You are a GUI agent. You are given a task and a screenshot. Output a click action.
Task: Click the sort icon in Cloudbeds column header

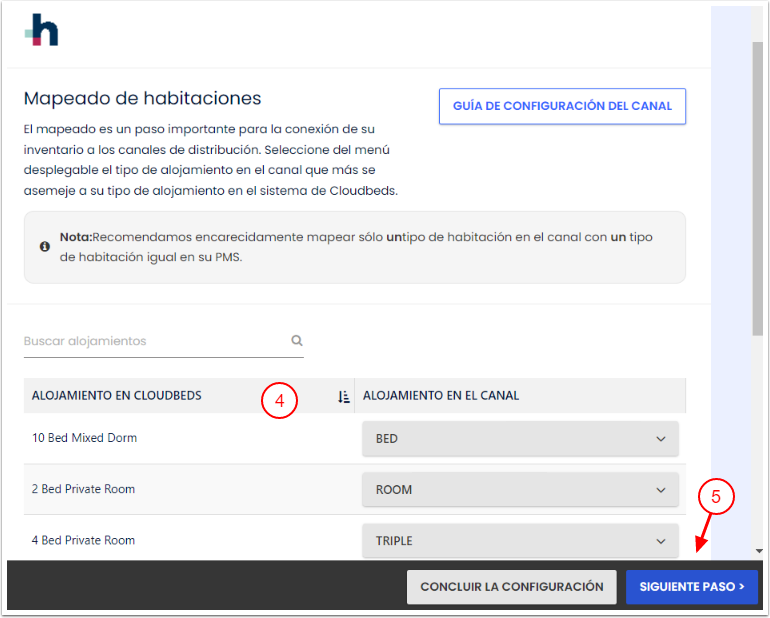344,397
